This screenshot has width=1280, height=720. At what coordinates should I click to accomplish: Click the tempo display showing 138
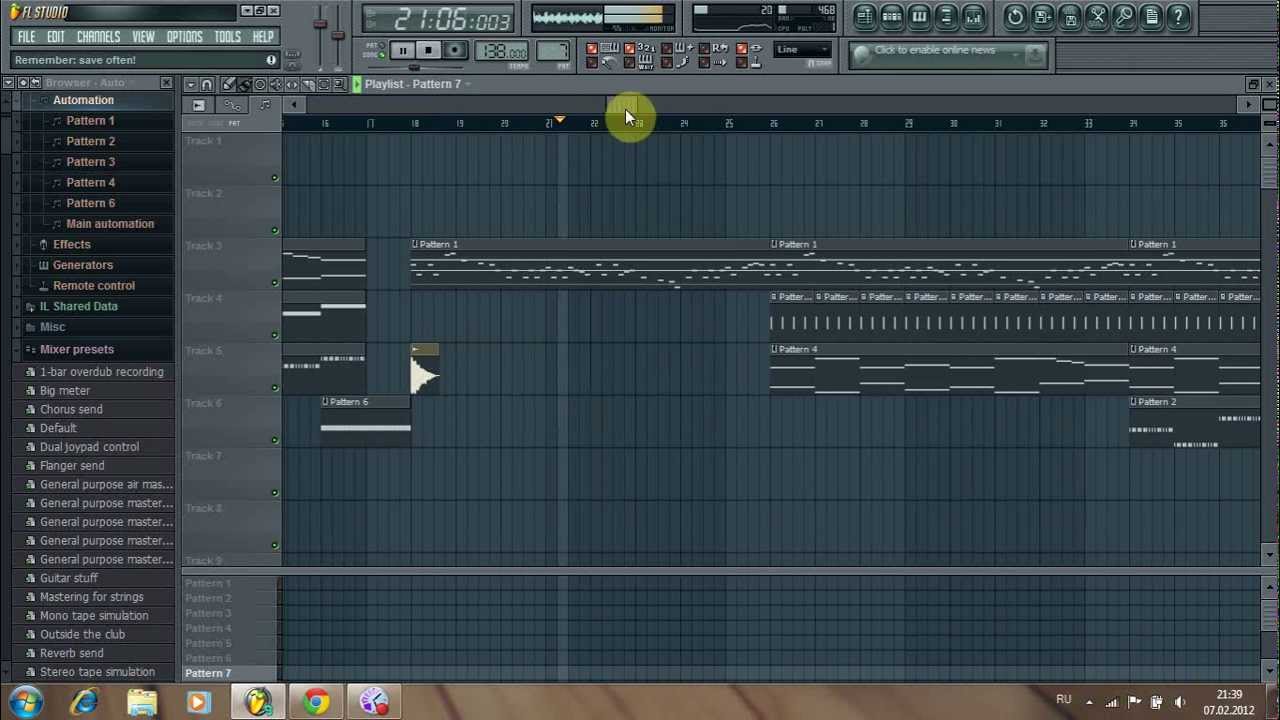tap(502, 51)
